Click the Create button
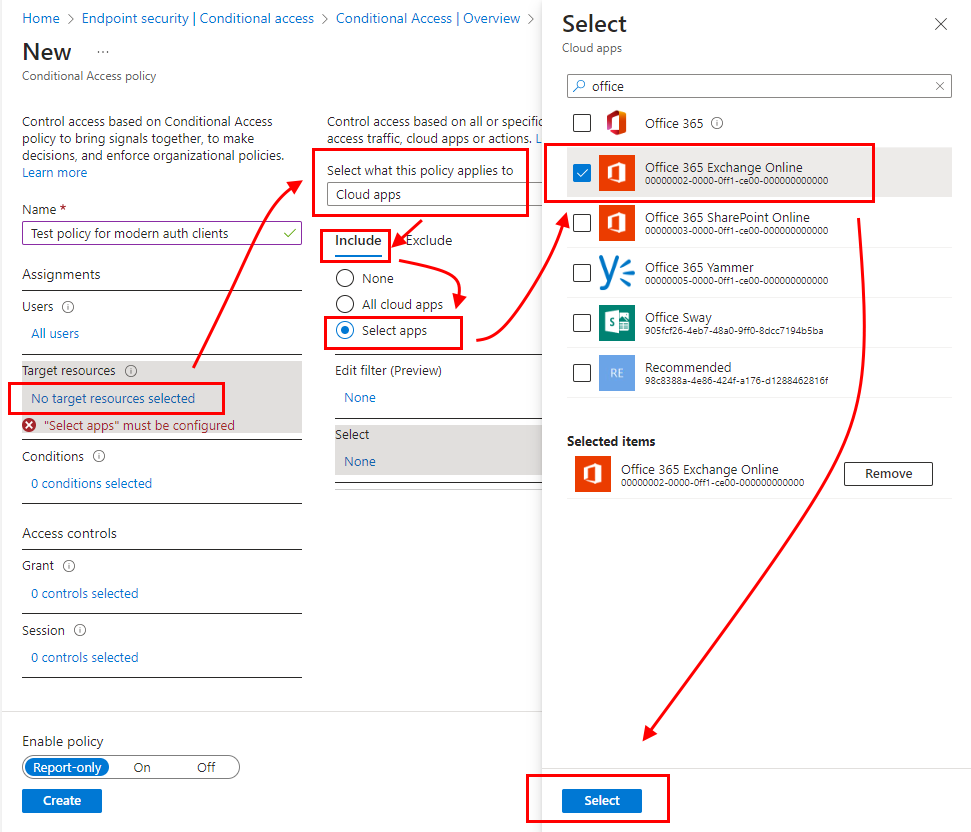This screenshot has width=971, height=832. [62, 800]
